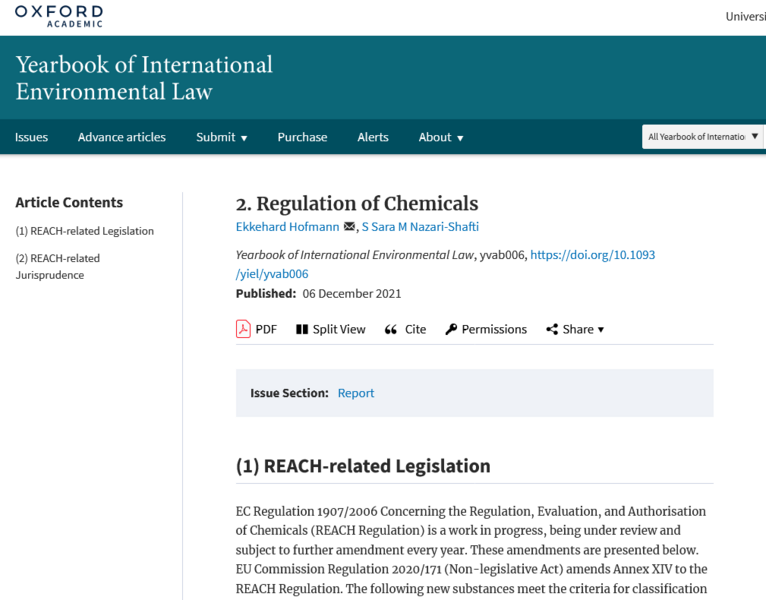Screen dimensions: 766x600
Task: Open author S Sara M Nazari-Shafti's link
Action: [420, 227]
